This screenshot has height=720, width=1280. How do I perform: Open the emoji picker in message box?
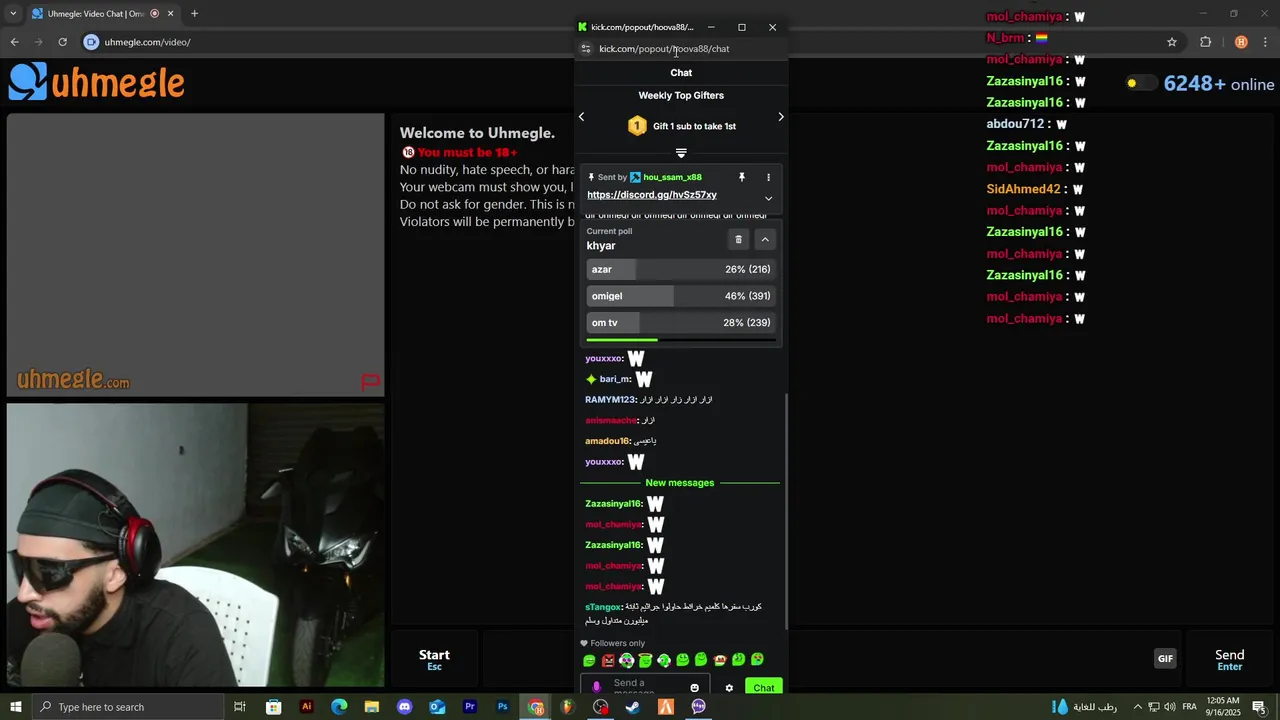[x=694, y=688]
